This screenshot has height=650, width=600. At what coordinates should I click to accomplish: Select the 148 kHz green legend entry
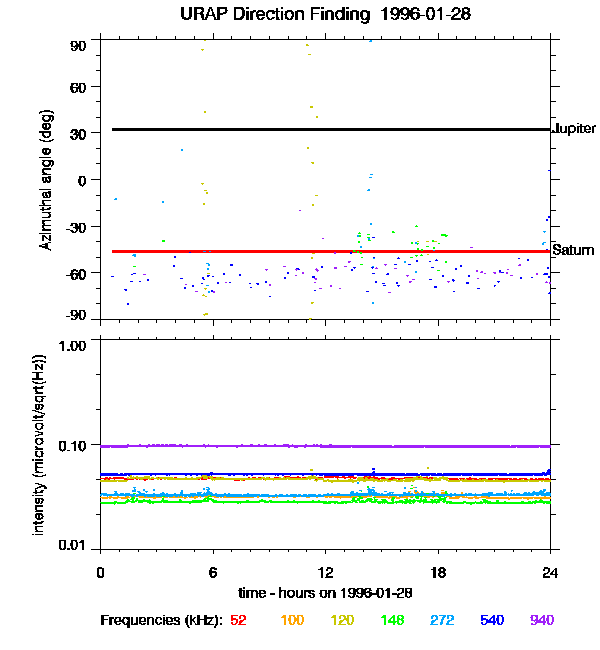pos(392,620)
